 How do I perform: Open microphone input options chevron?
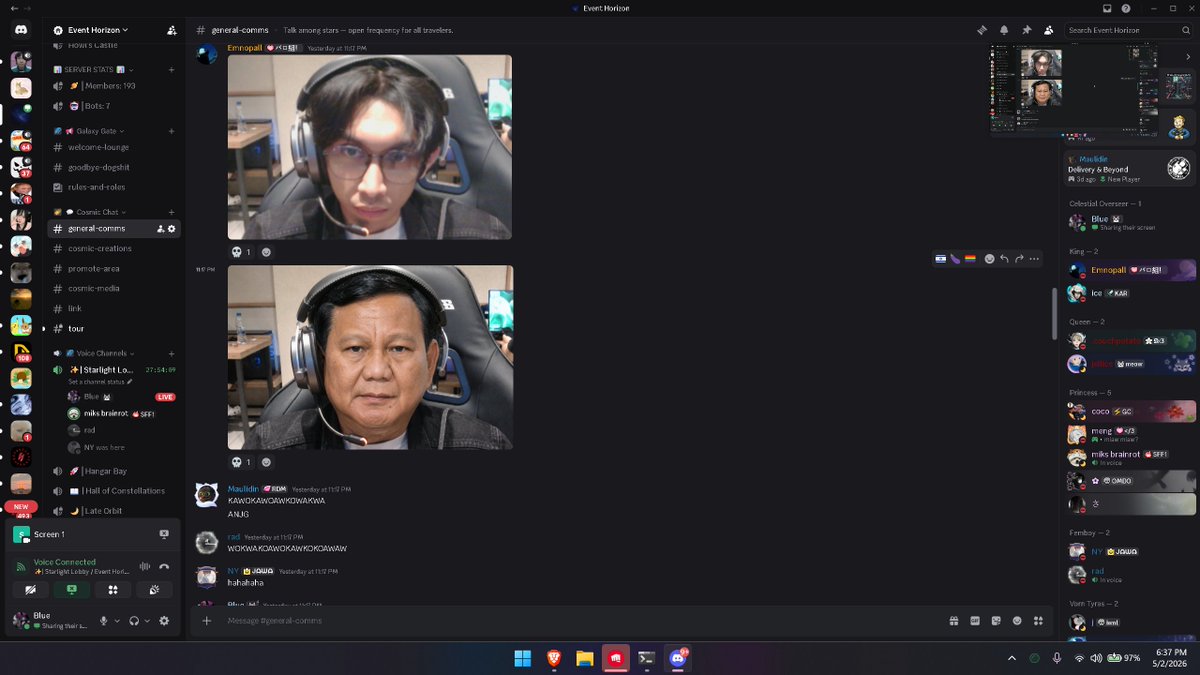[117, 621]
